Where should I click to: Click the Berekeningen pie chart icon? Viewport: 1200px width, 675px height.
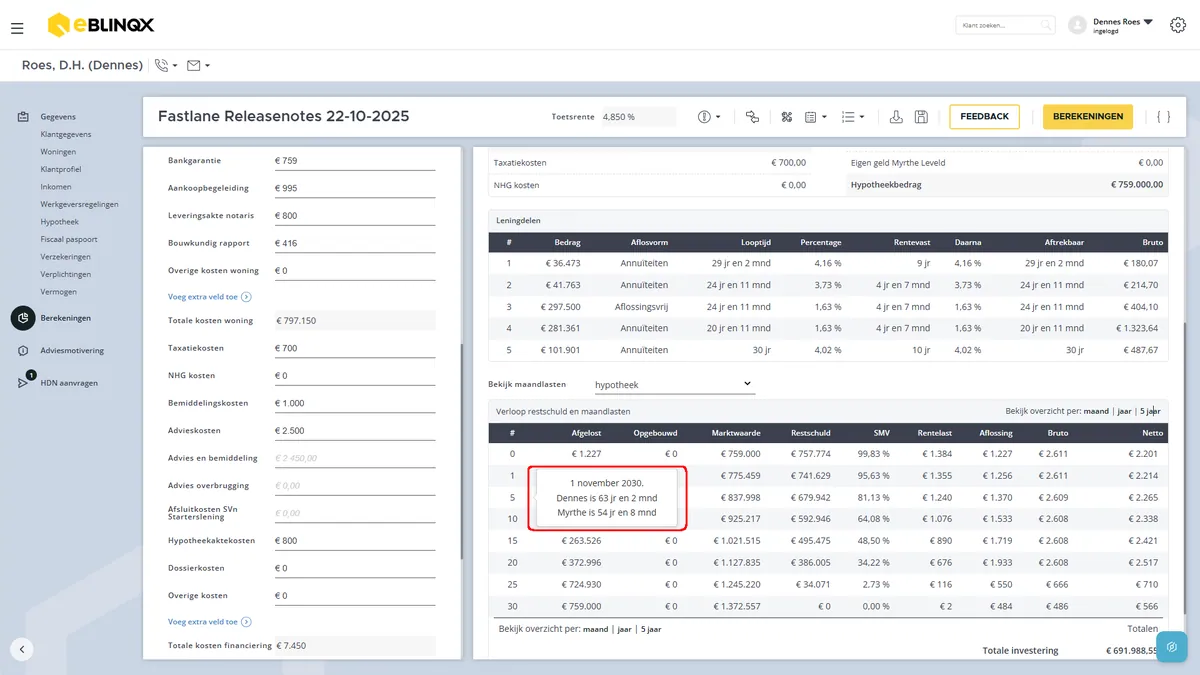pyautogui.click(x=23, y=318)
